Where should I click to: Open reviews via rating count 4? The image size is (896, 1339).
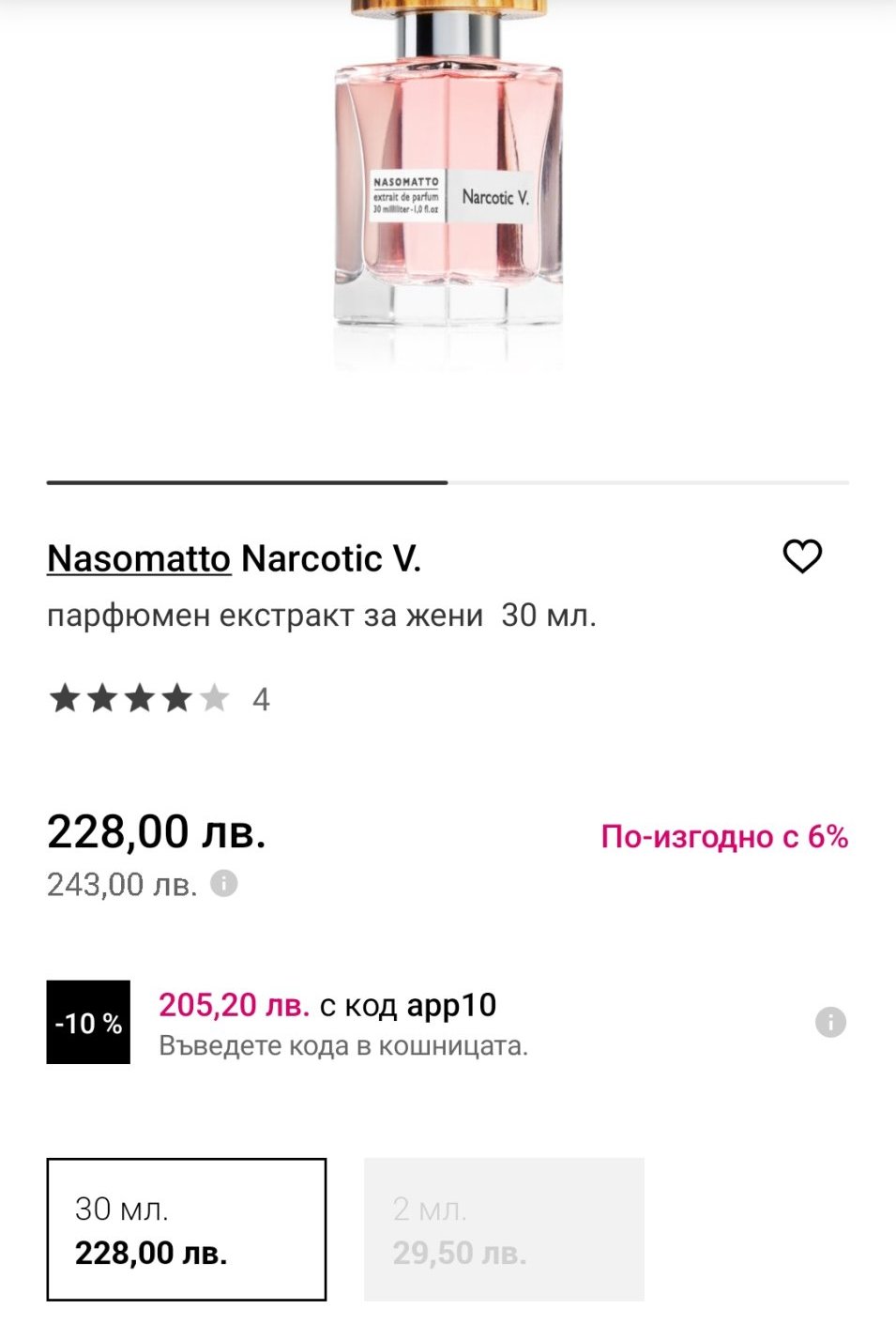pyautogui.click(x=261, y=699)
